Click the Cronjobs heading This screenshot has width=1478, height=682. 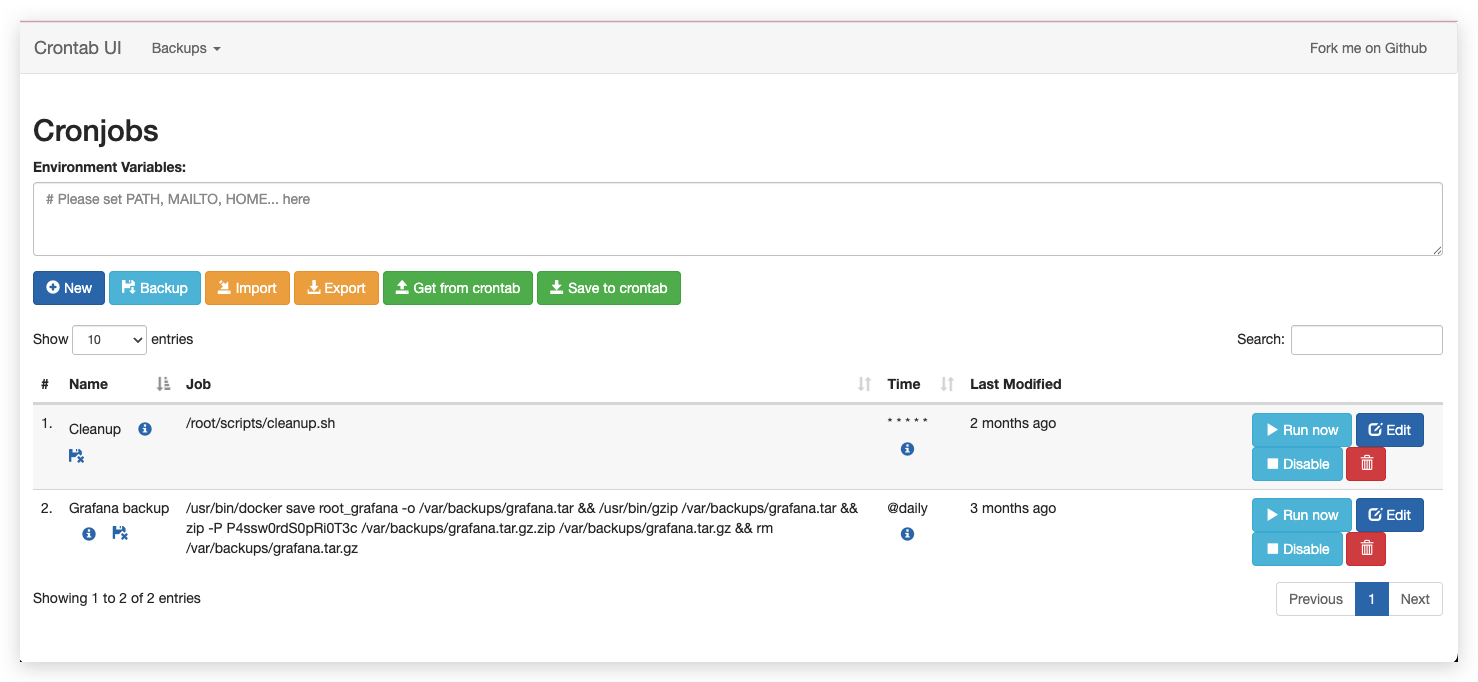click(x=96, y=131)
